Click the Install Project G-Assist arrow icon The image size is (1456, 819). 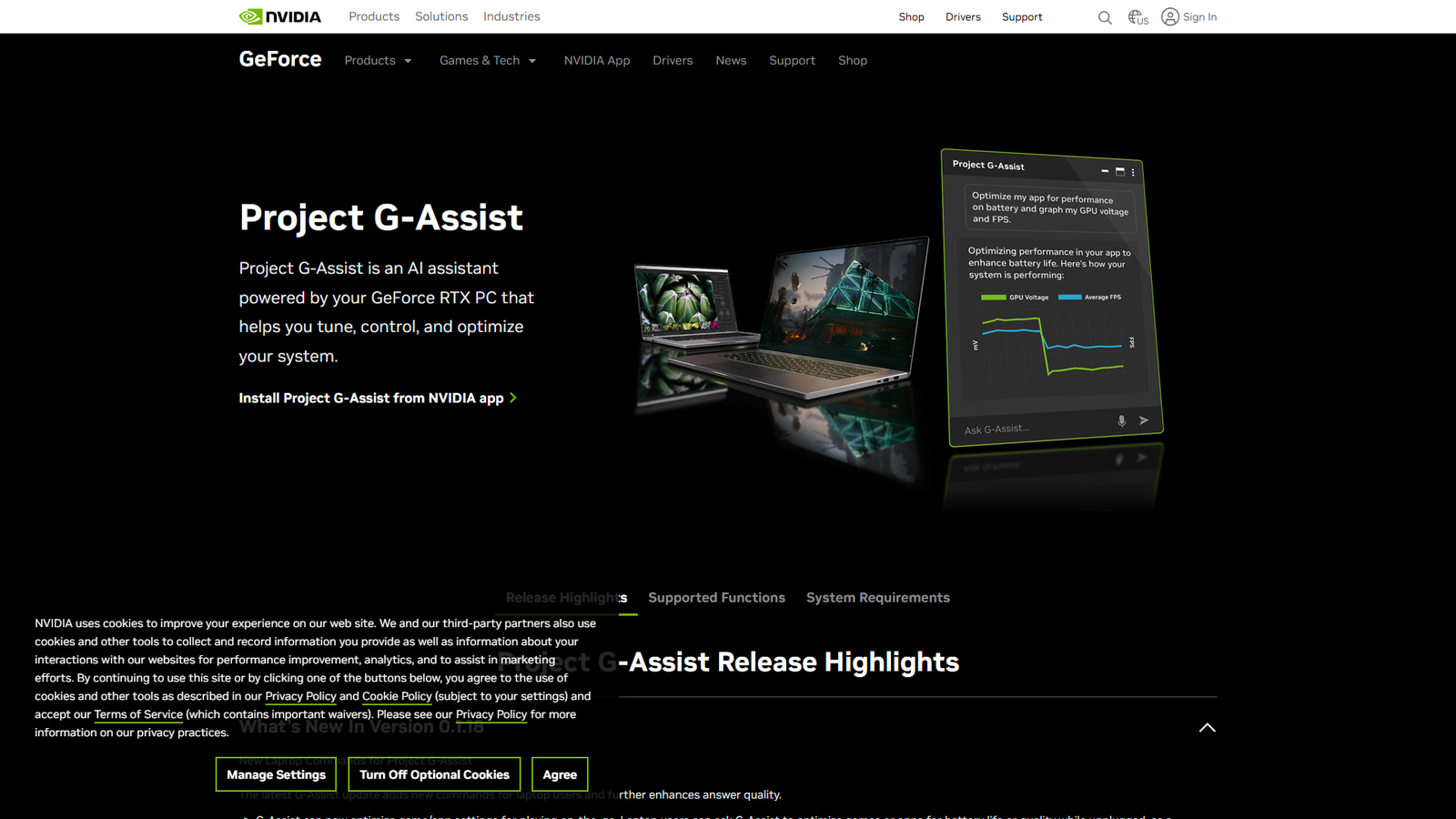[x=512, y=398]
